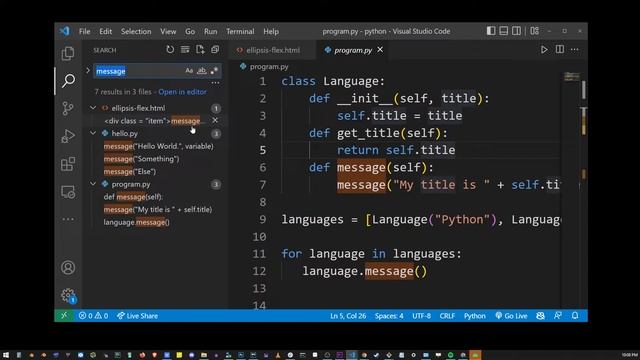Customize layout icon in title bar
Image resolution: width=640 pixels, height=360 pixels.
534,31
